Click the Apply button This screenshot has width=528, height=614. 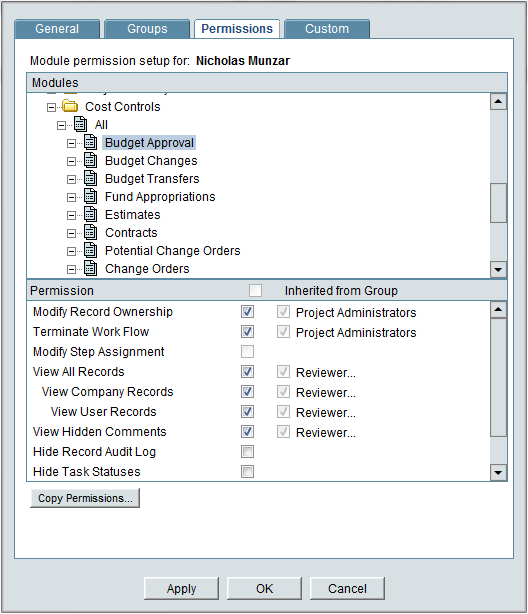click(181, 588)
